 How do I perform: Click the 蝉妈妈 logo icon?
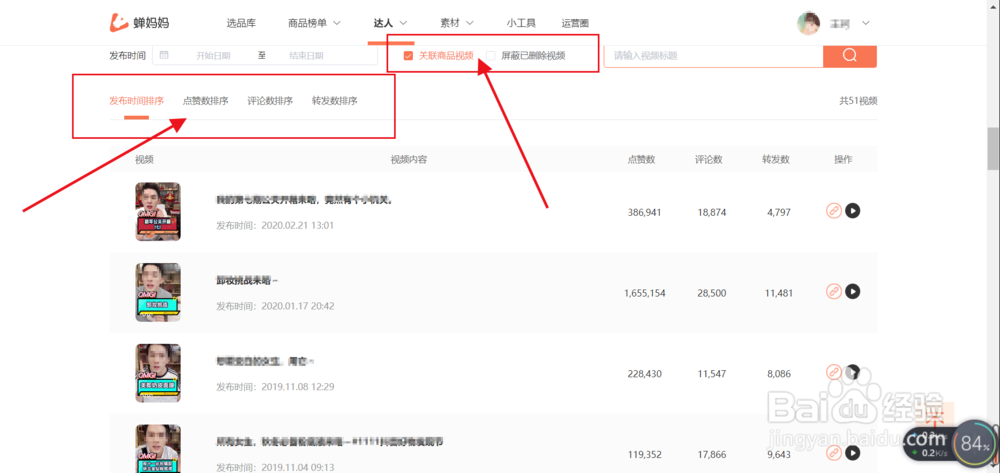pos(119,23)
